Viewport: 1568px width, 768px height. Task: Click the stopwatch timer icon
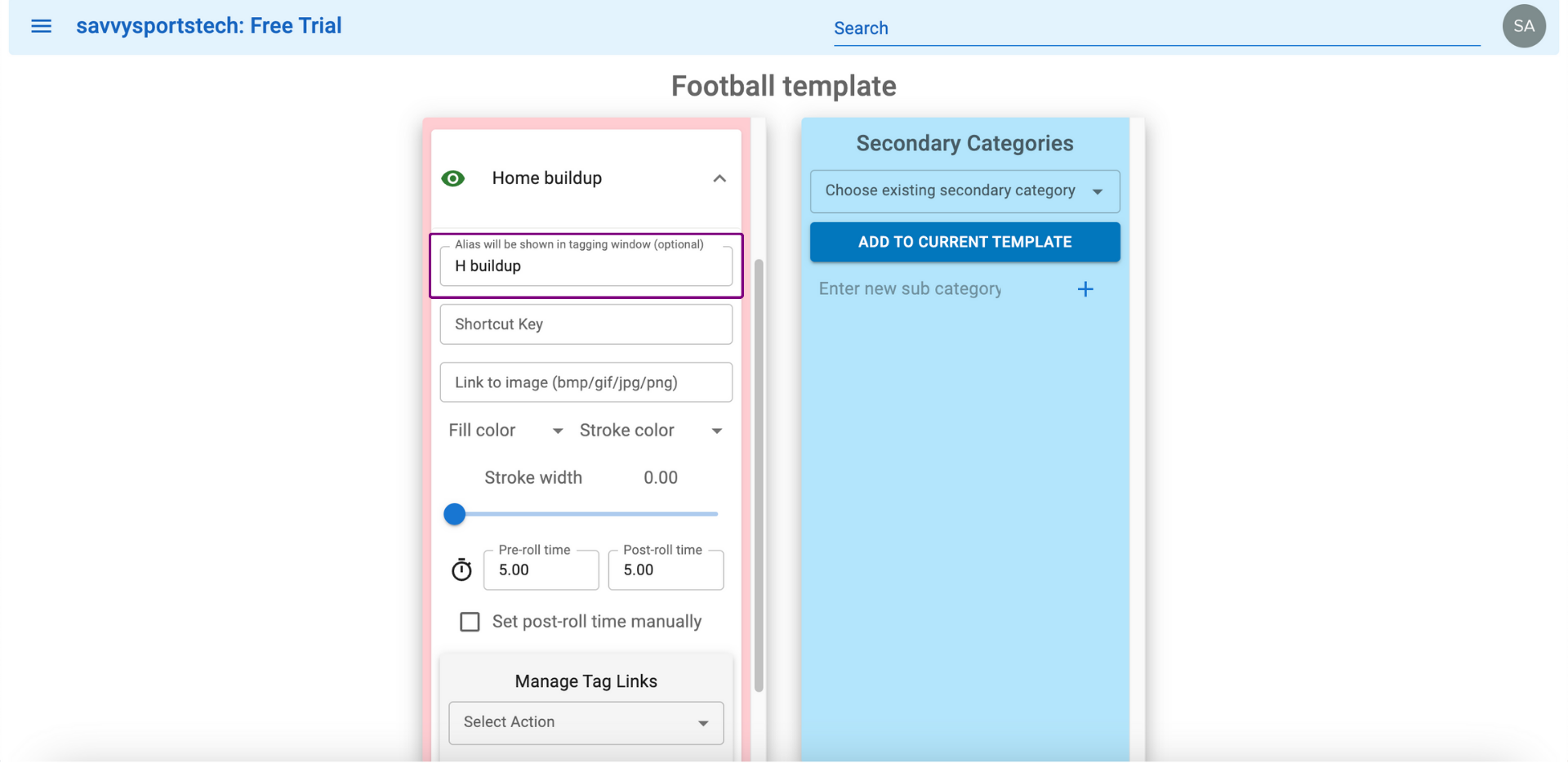tap(461, 569)
